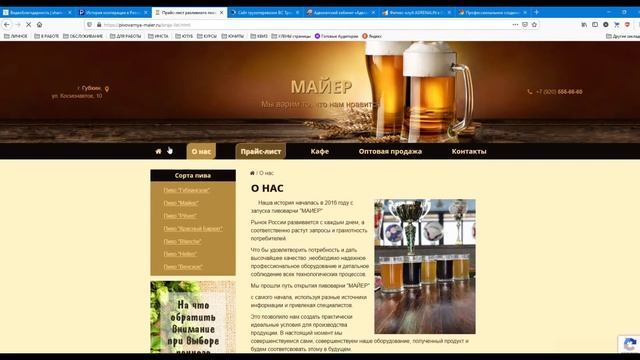Switch to the 'История кооперации' tab
640x360 pixels.
point(113,13)
